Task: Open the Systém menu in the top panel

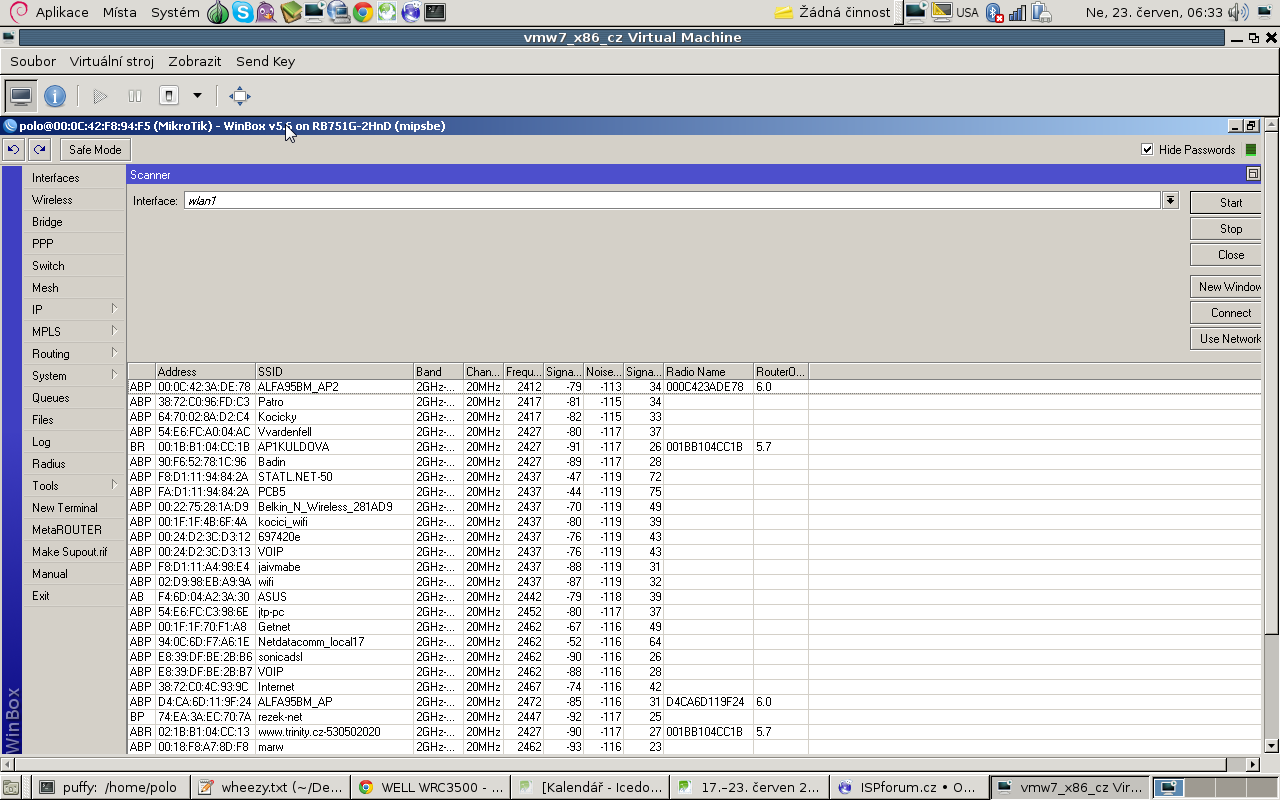Action: (x=175, y=12)
